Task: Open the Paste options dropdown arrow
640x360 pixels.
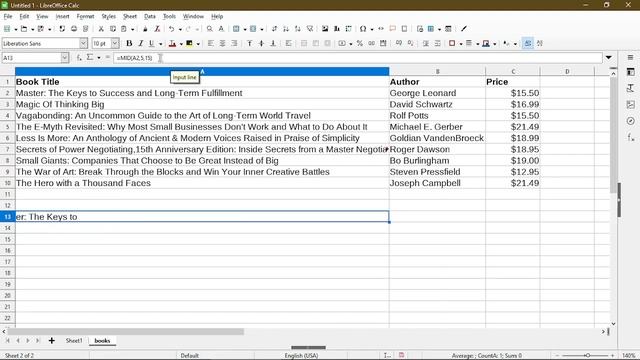Action: click(x=132, y=29)
